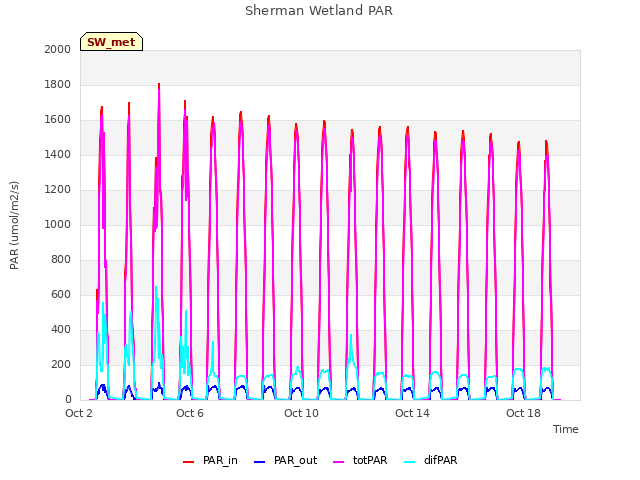Click the Oct 10 x-axis tick label
Viewport: 640px width, 480px height.
(x=301, y=413)
